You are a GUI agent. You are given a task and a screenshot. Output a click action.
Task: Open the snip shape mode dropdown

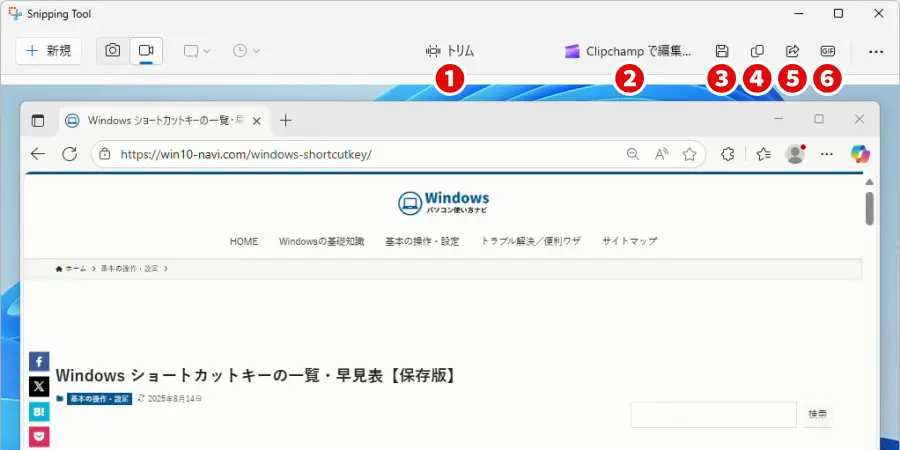pos(197,51)
